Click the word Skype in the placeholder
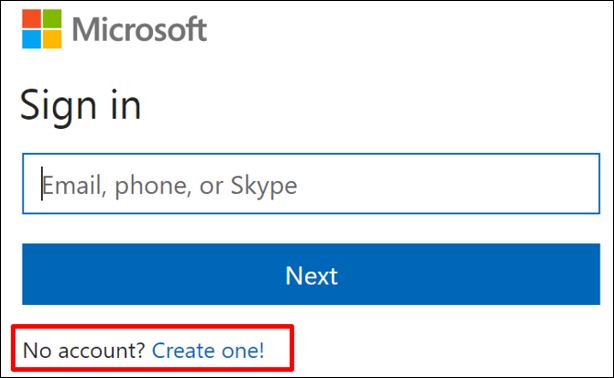Viewport: 614px width, 378px height. pyautogui.click(x=264, y=186)
